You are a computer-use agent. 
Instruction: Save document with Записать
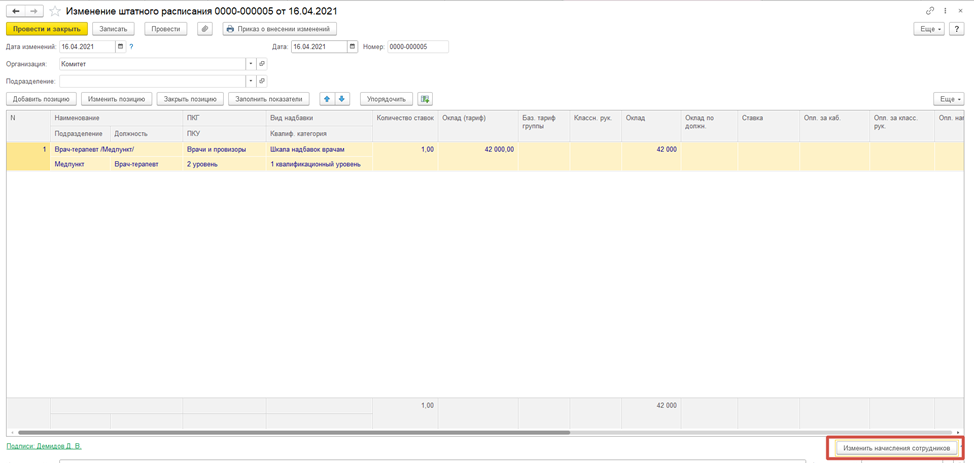(114, 29)
